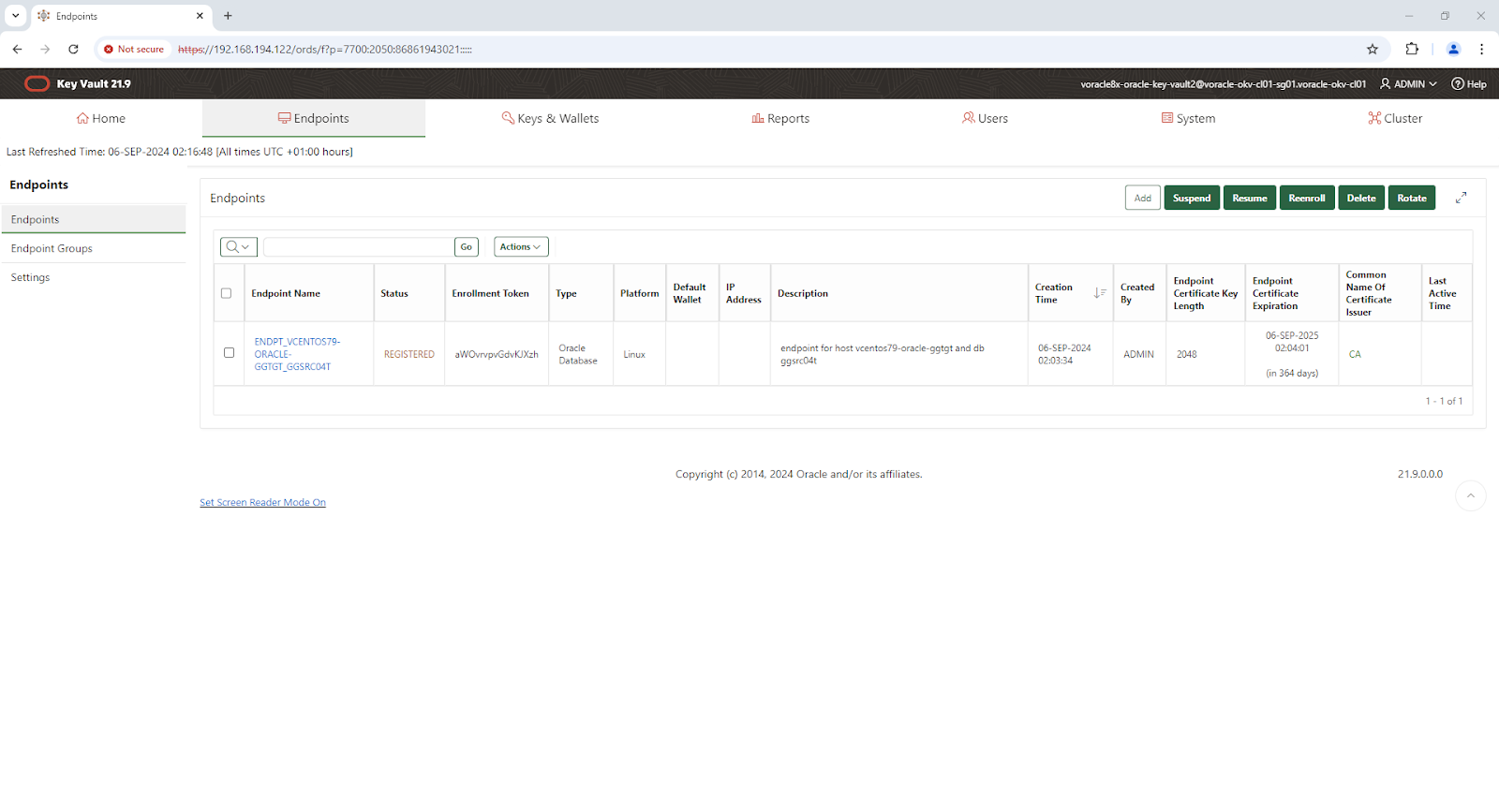Bookmark this page with the star icon

click(x=1373, y=49)
